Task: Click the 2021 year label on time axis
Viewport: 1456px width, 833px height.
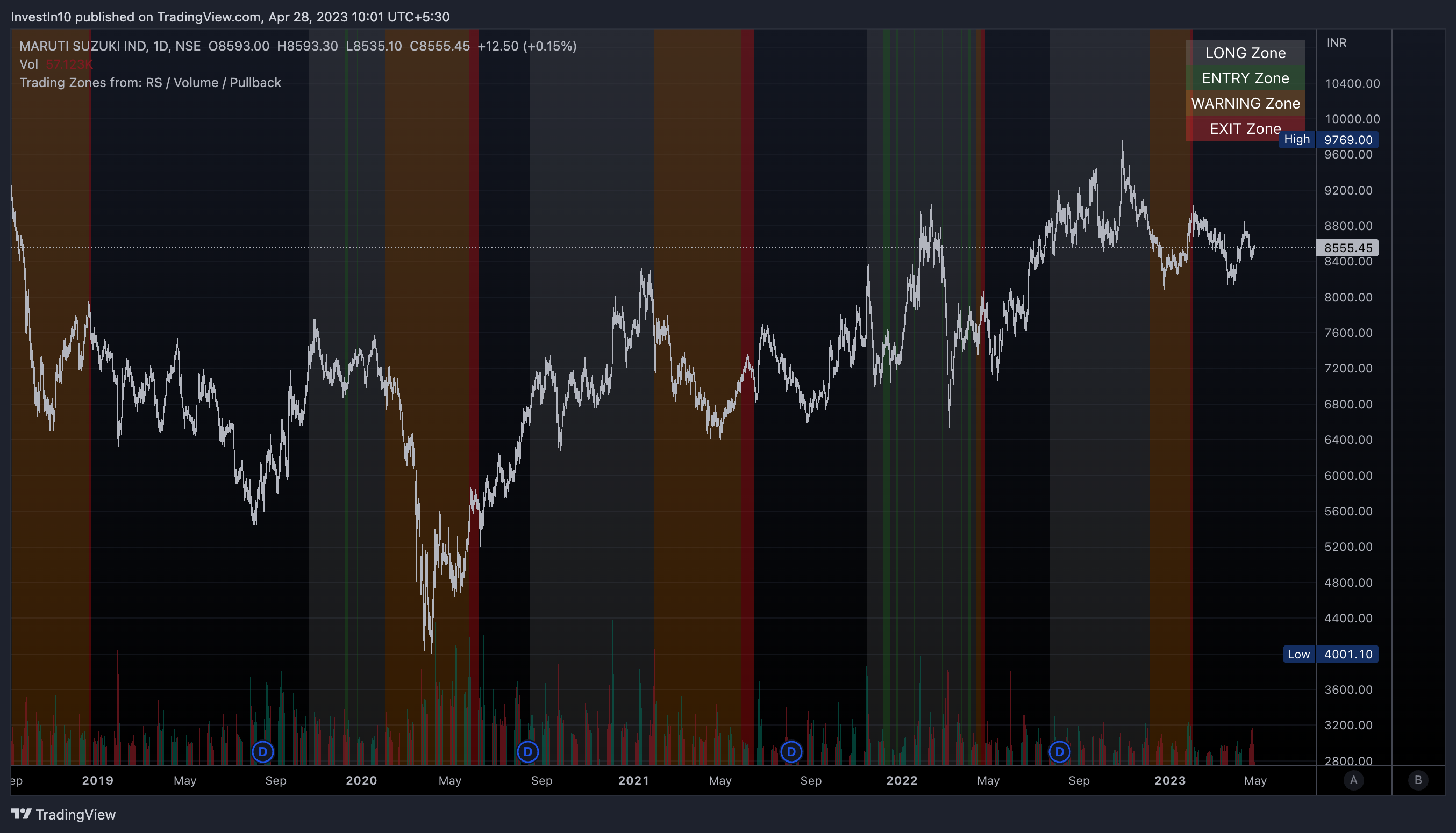Action: pos(633,780)
